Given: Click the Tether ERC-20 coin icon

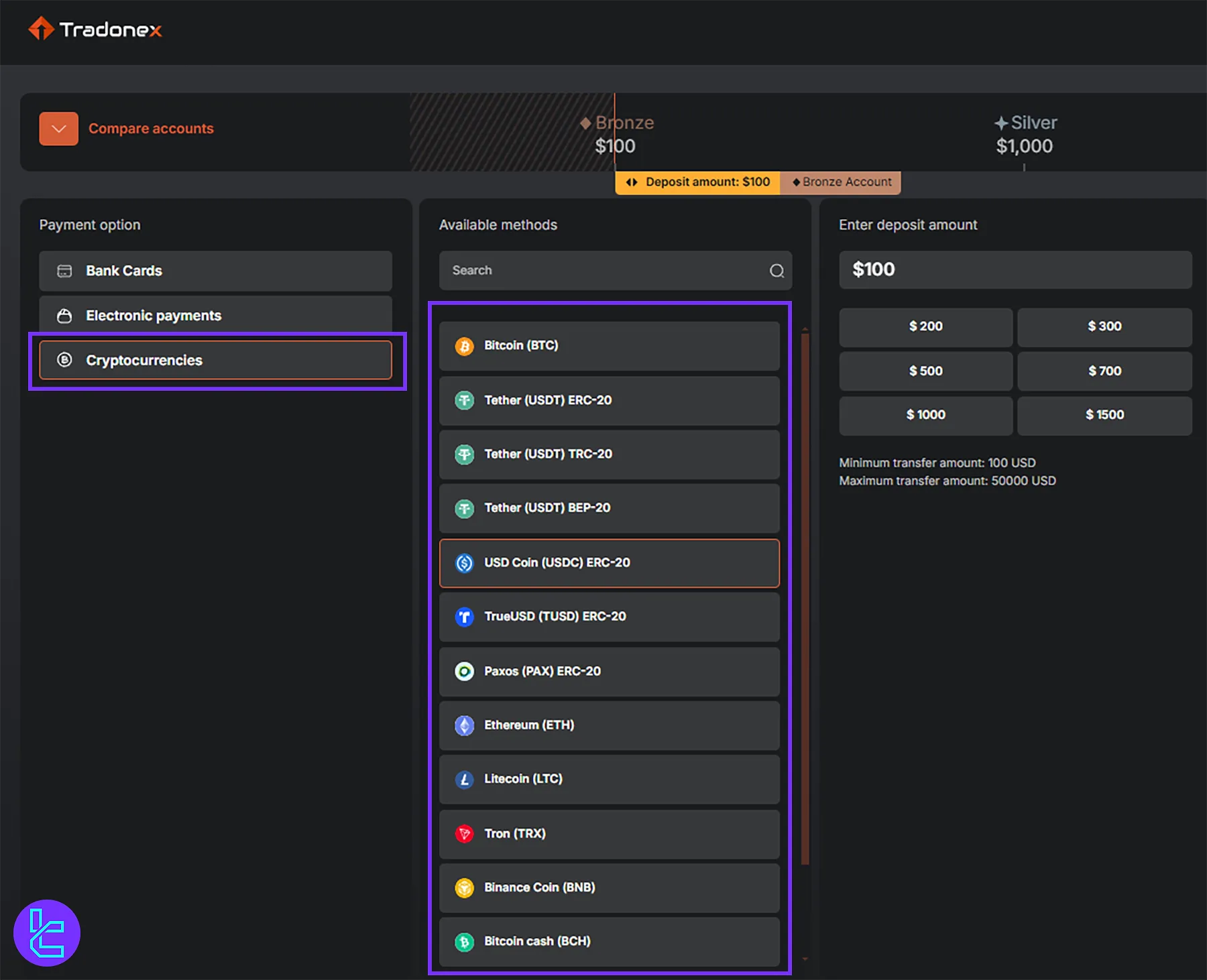Looking at the screenshot, I should click(465, 401).
